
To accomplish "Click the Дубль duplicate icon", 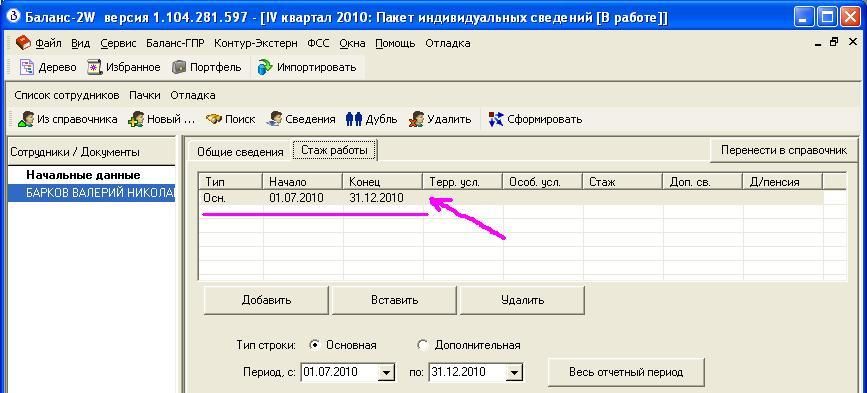I will (x=371, y=119).
